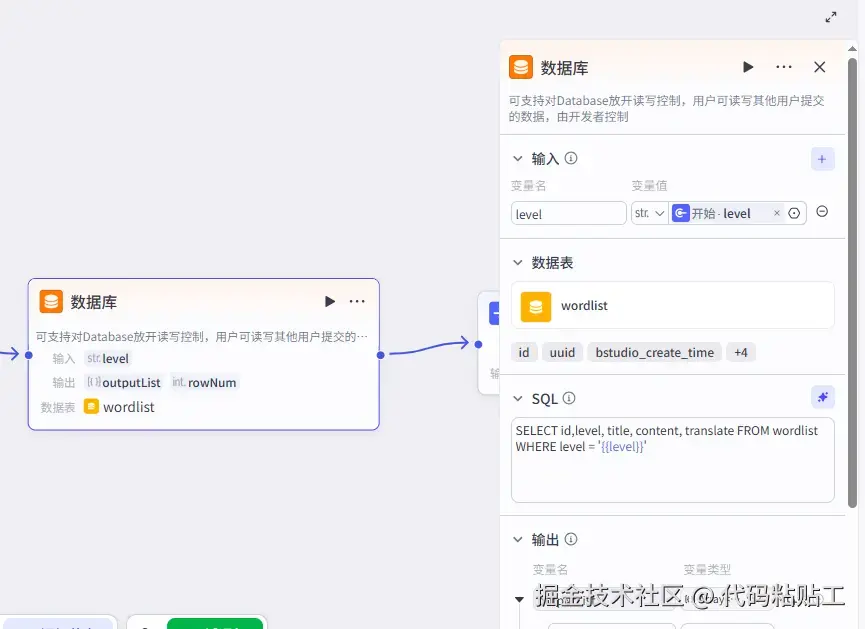865x629 pixels.
Task: Click the canvas database node icon
Action: [51, 302]
